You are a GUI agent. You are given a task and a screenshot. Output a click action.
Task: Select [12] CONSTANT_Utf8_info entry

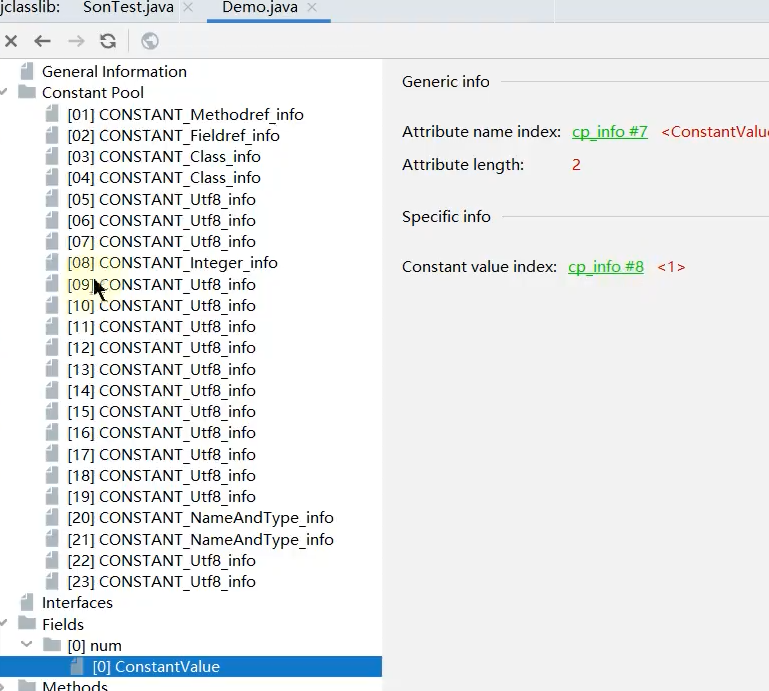pos(161,348)
